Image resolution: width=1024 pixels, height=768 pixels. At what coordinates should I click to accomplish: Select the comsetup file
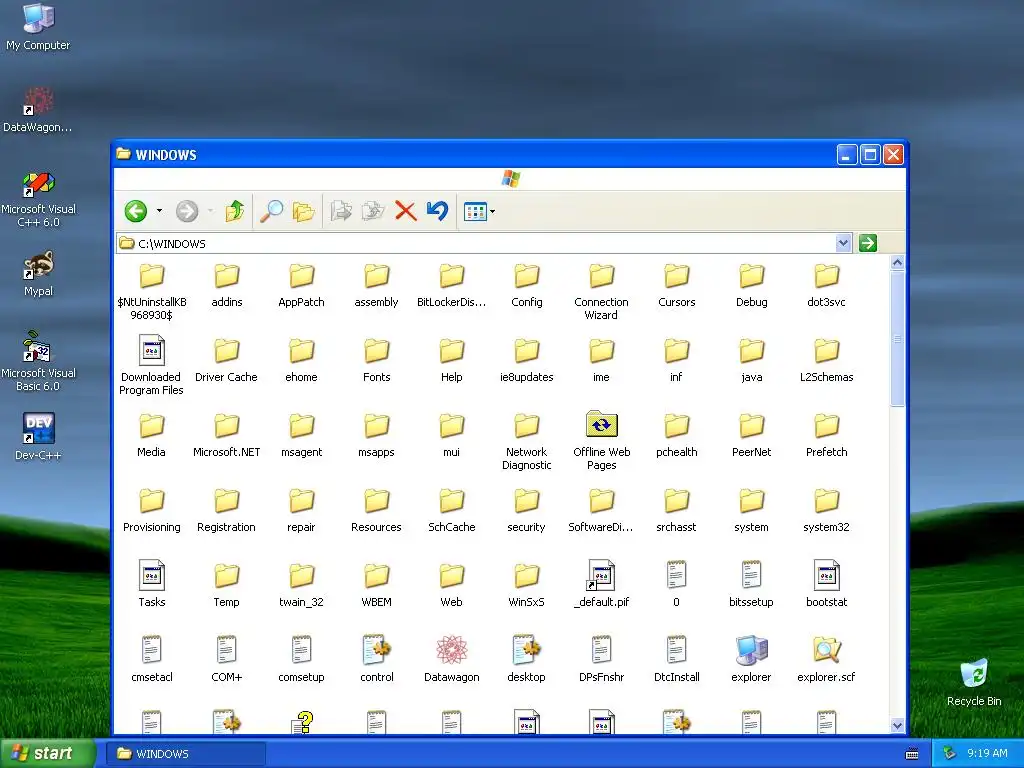point(301,659)
